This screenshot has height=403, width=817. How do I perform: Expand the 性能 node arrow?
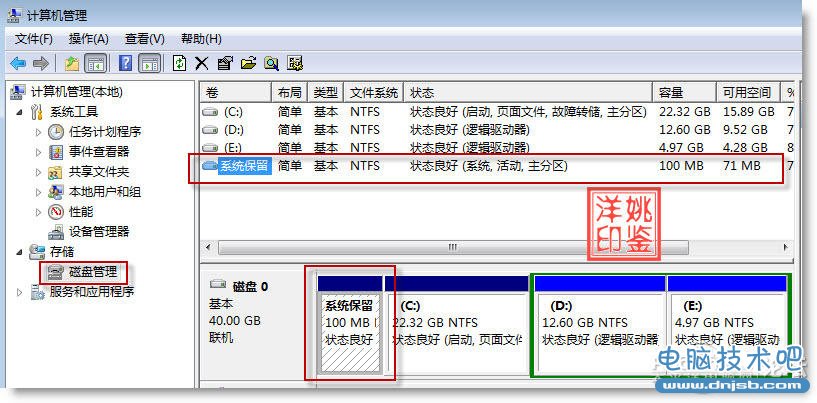(38, 212)
